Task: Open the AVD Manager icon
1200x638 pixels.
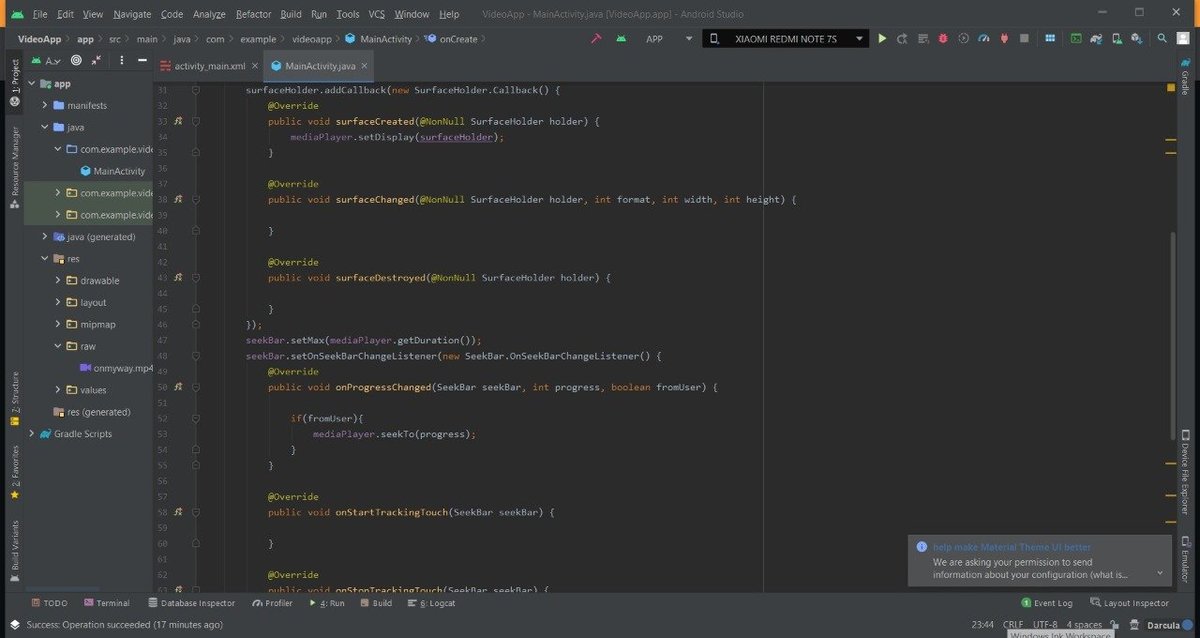Action: click(x=1117, y=39)
